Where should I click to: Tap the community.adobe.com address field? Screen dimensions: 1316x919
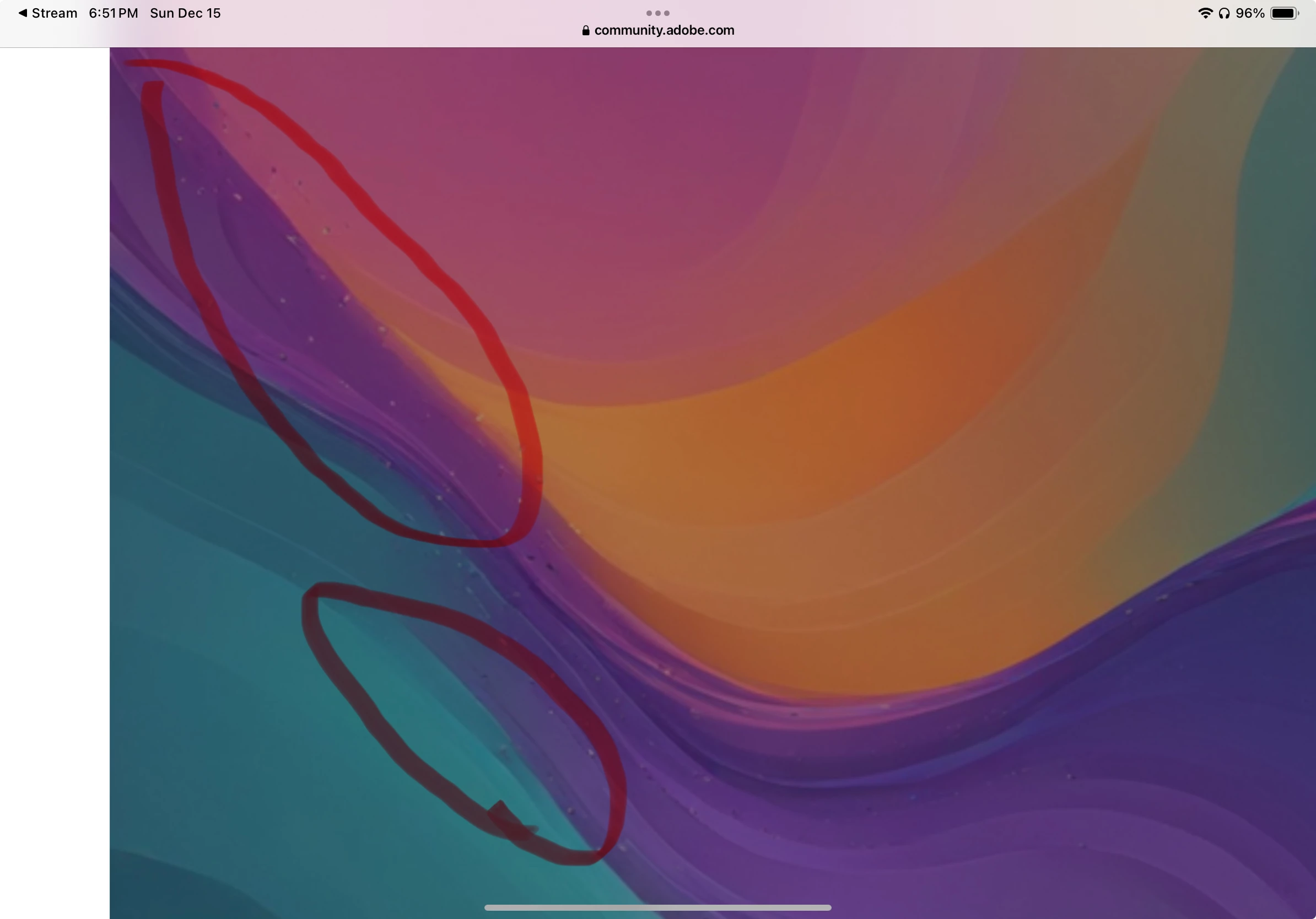pos(664,30)
